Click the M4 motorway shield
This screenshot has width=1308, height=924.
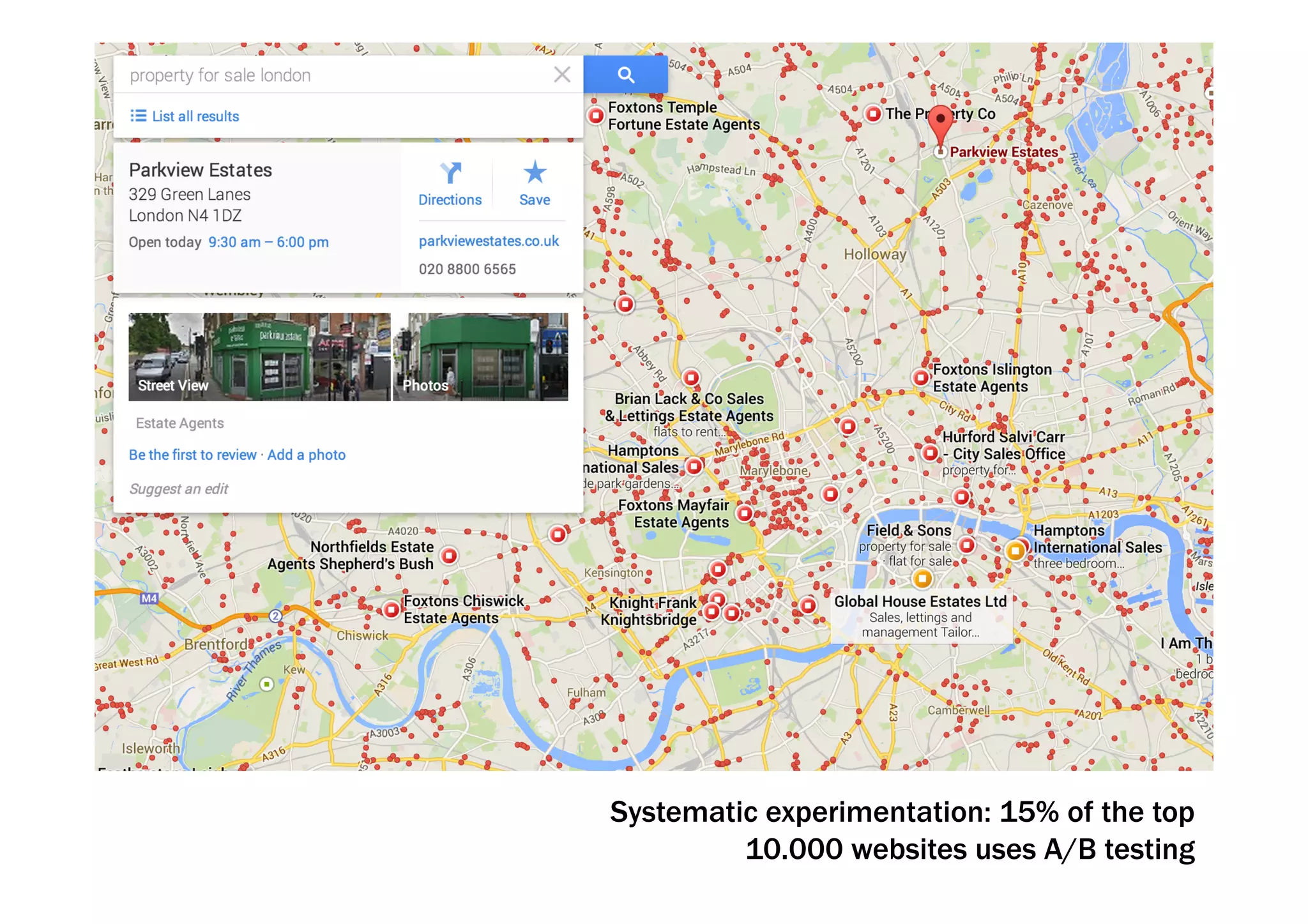tap(149, 598)
